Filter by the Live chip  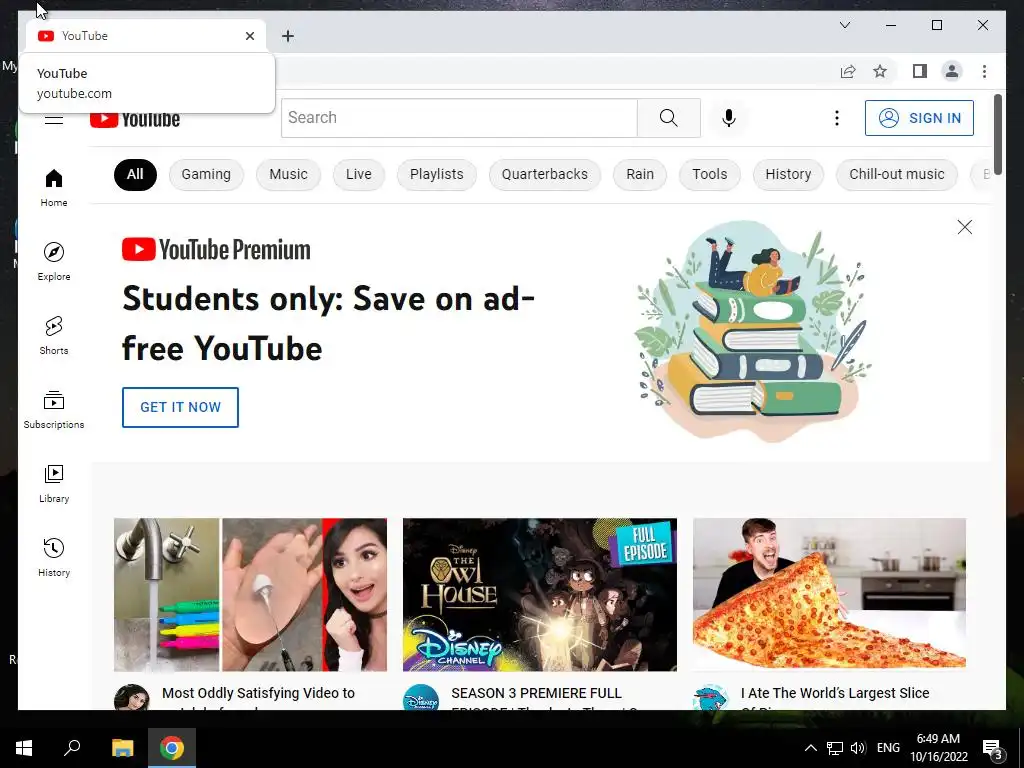[x=359, y=174]
